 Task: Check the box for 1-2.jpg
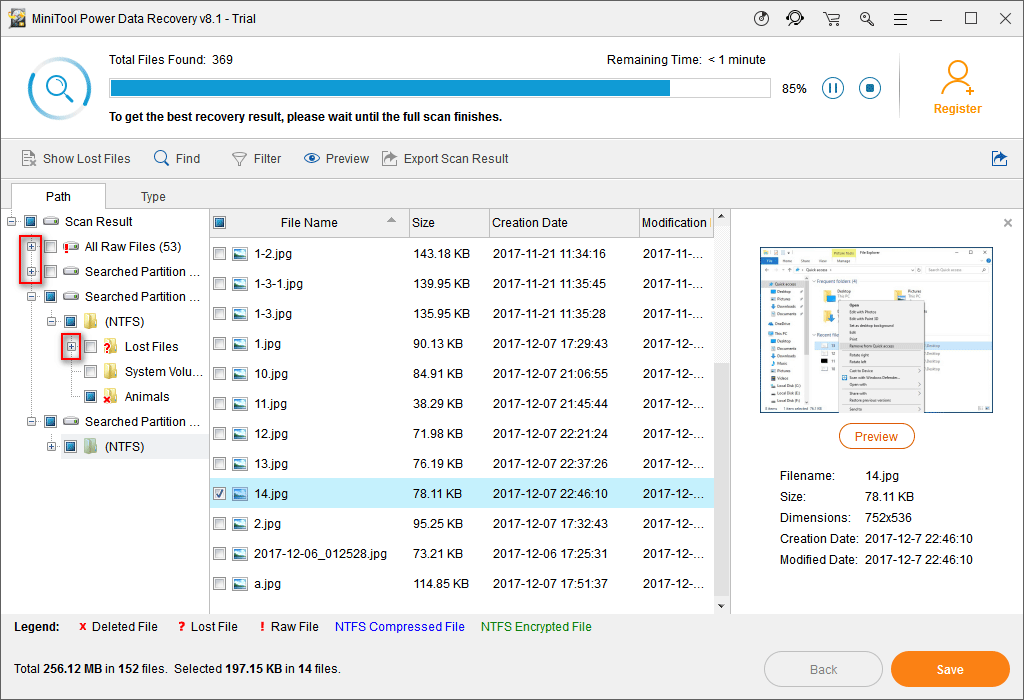coord(220,254)
